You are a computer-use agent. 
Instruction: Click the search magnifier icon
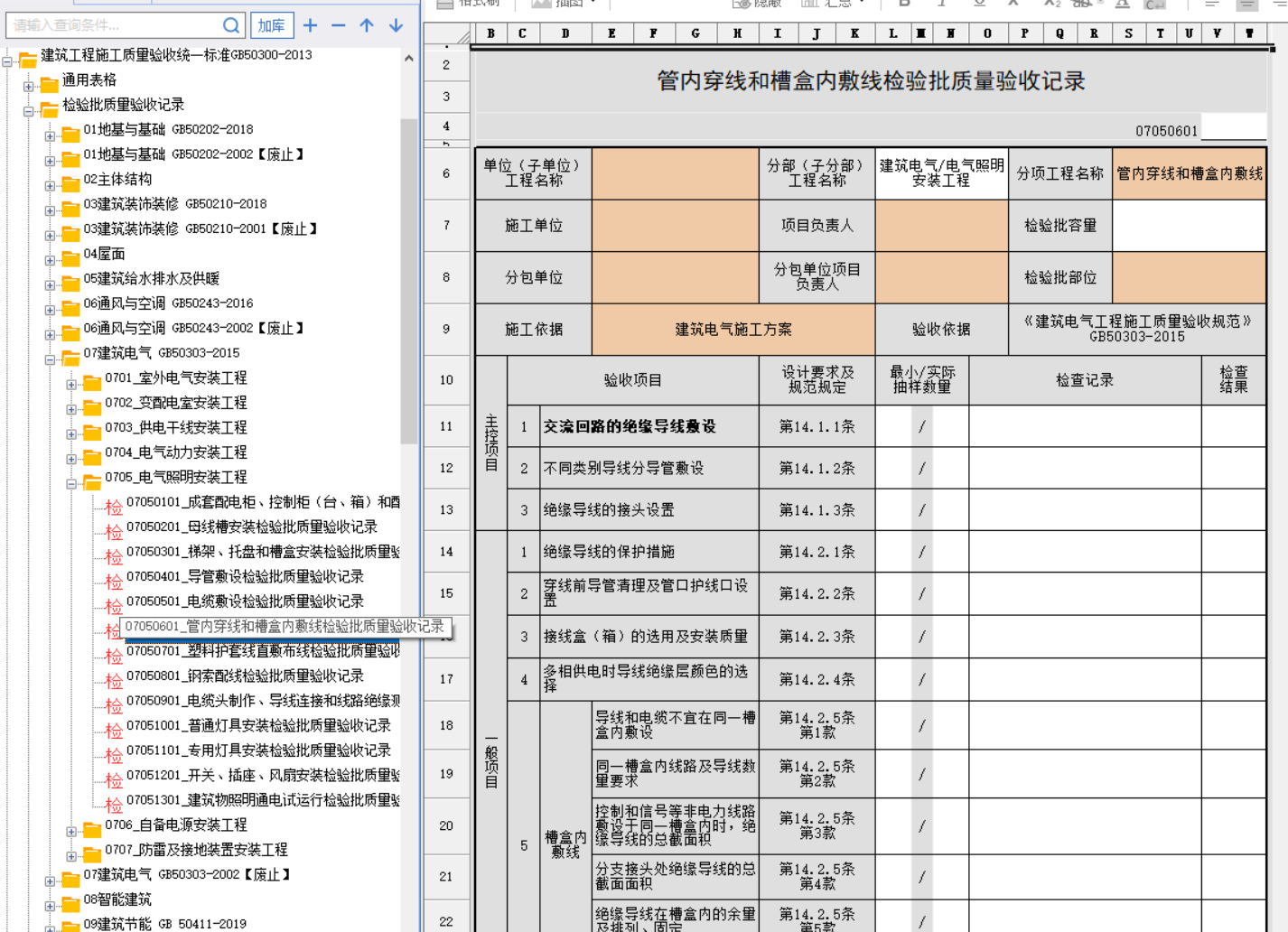(x=231, y=25)
